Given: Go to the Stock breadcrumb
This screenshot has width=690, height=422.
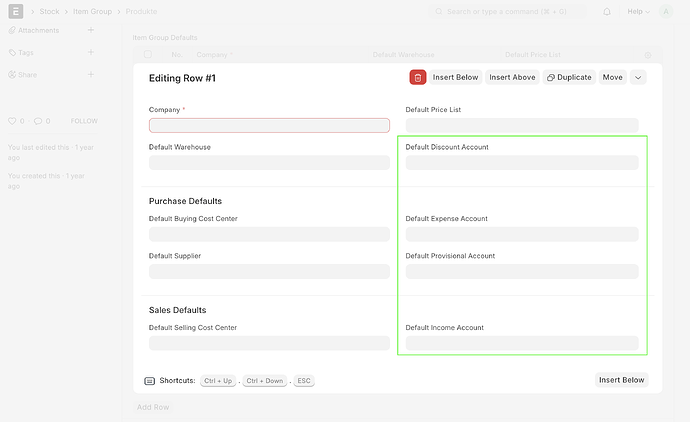Looking at the screenshot, I should 49,11.
